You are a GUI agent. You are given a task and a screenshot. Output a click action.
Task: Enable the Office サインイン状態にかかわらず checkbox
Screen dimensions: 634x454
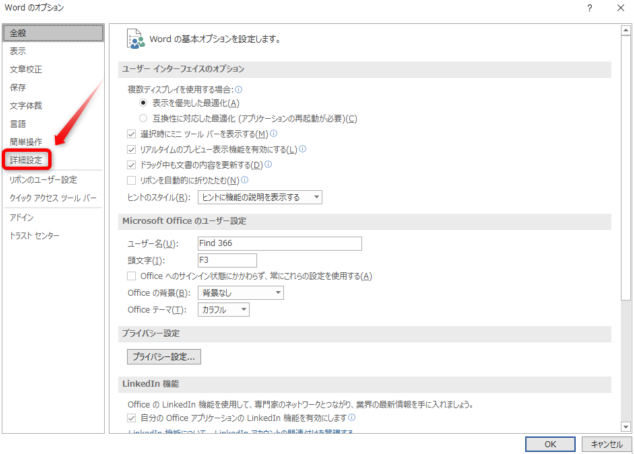click(131, 276)
